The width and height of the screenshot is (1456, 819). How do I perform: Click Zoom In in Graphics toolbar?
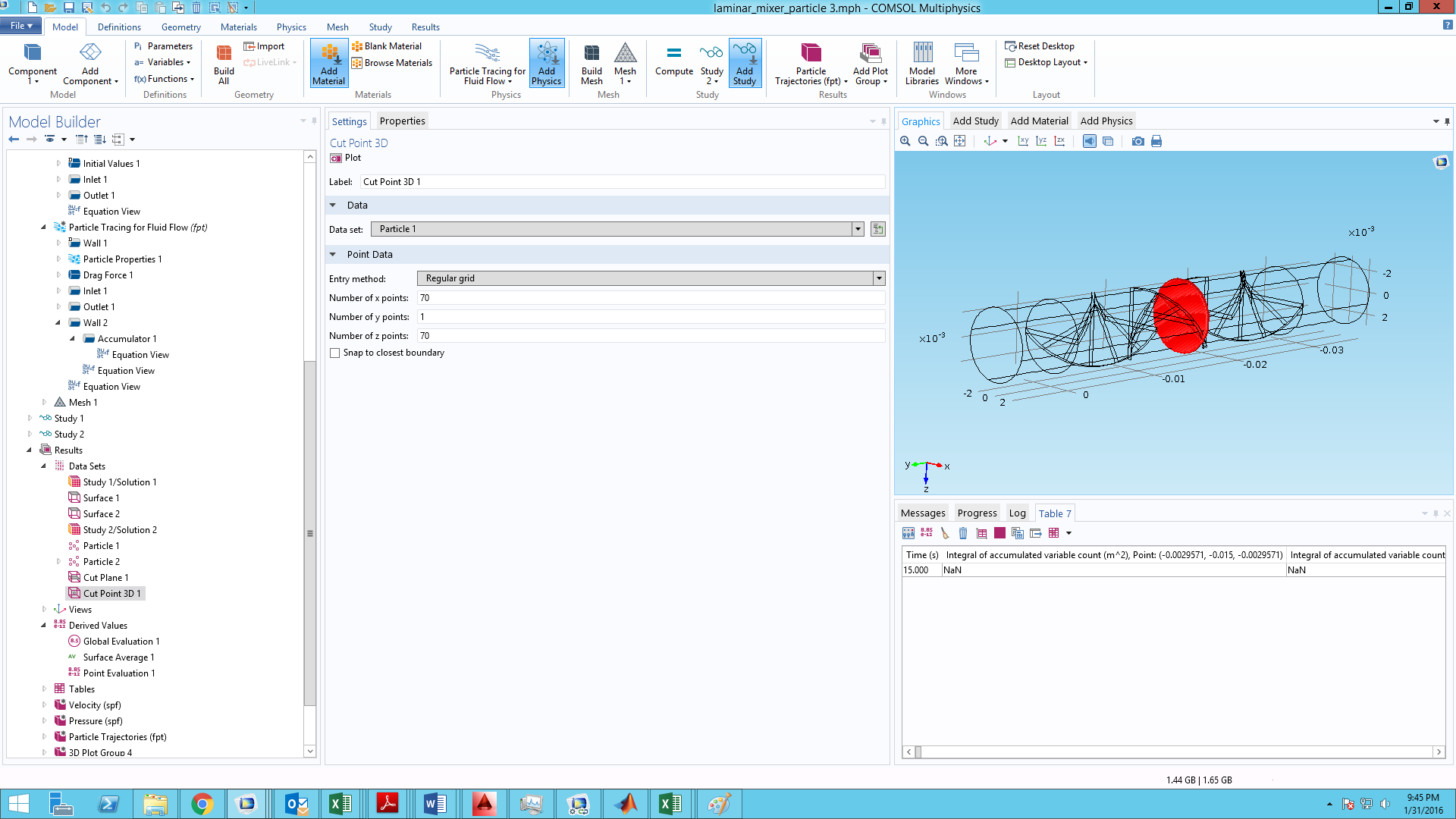click(x=905, y=141)
